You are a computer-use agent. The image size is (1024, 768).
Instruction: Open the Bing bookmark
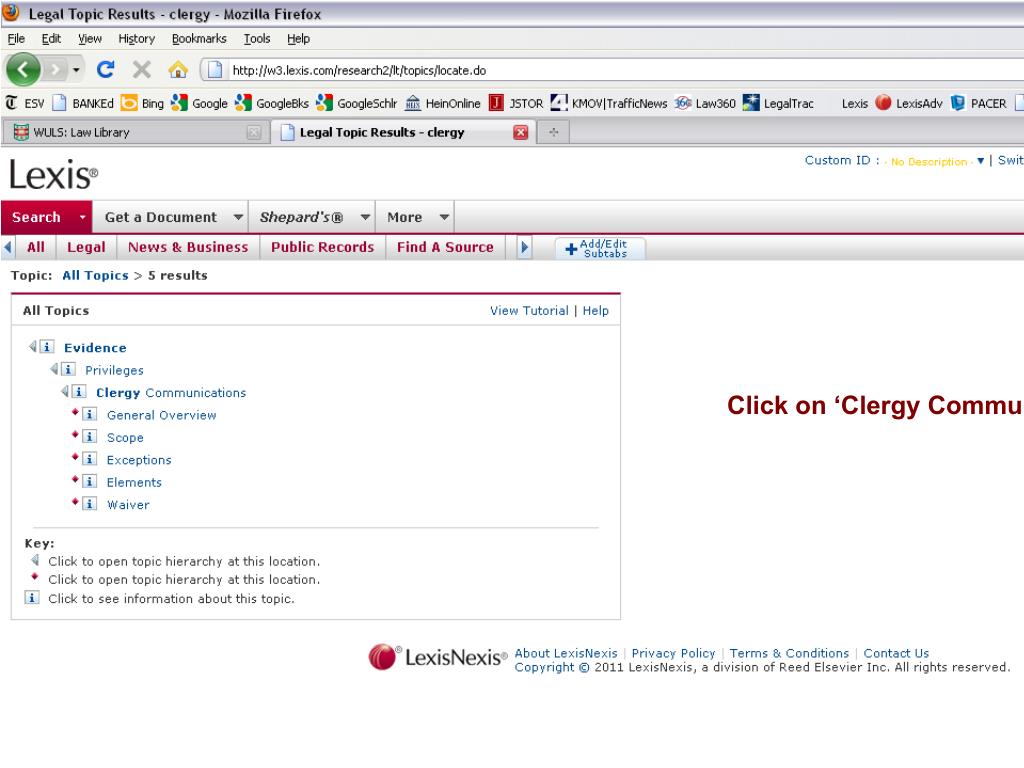click(143, 103)
